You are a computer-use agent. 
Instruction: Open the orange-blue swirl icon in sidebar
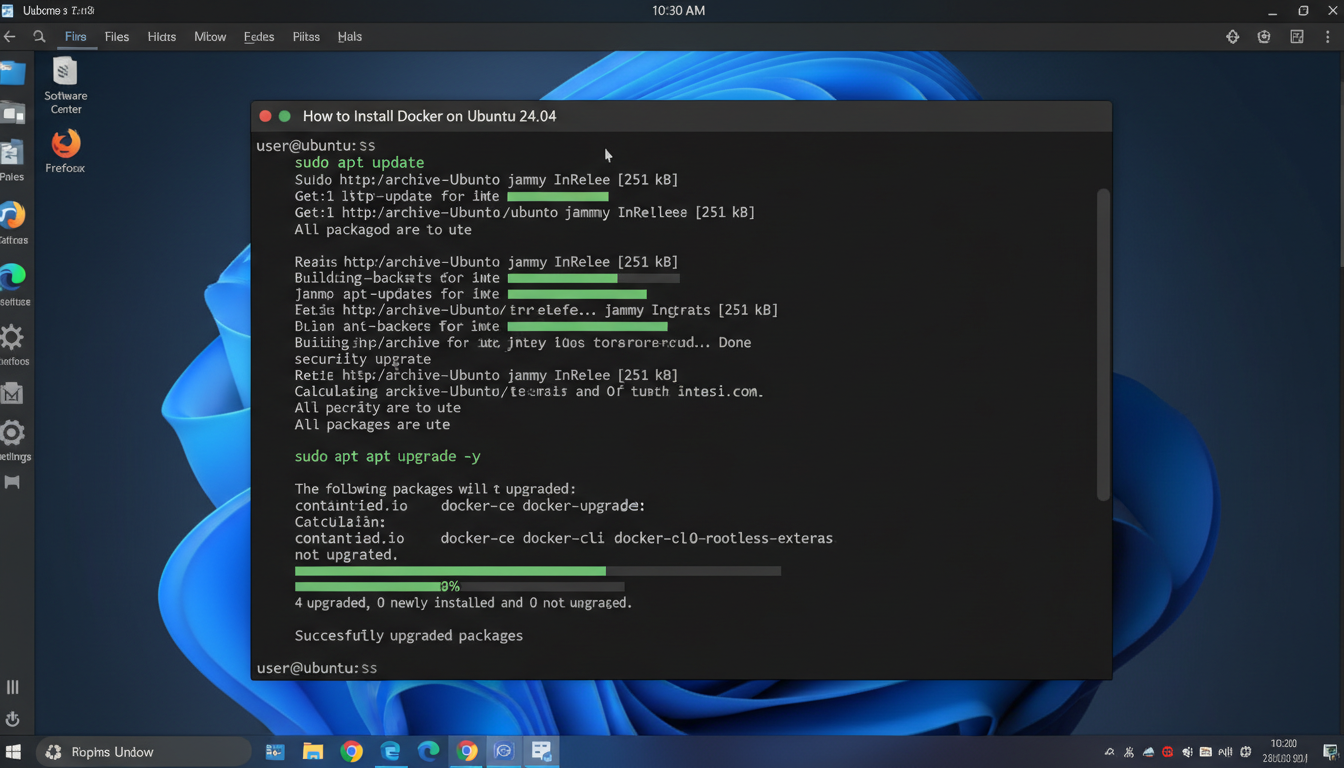click(x=12, y=215)
